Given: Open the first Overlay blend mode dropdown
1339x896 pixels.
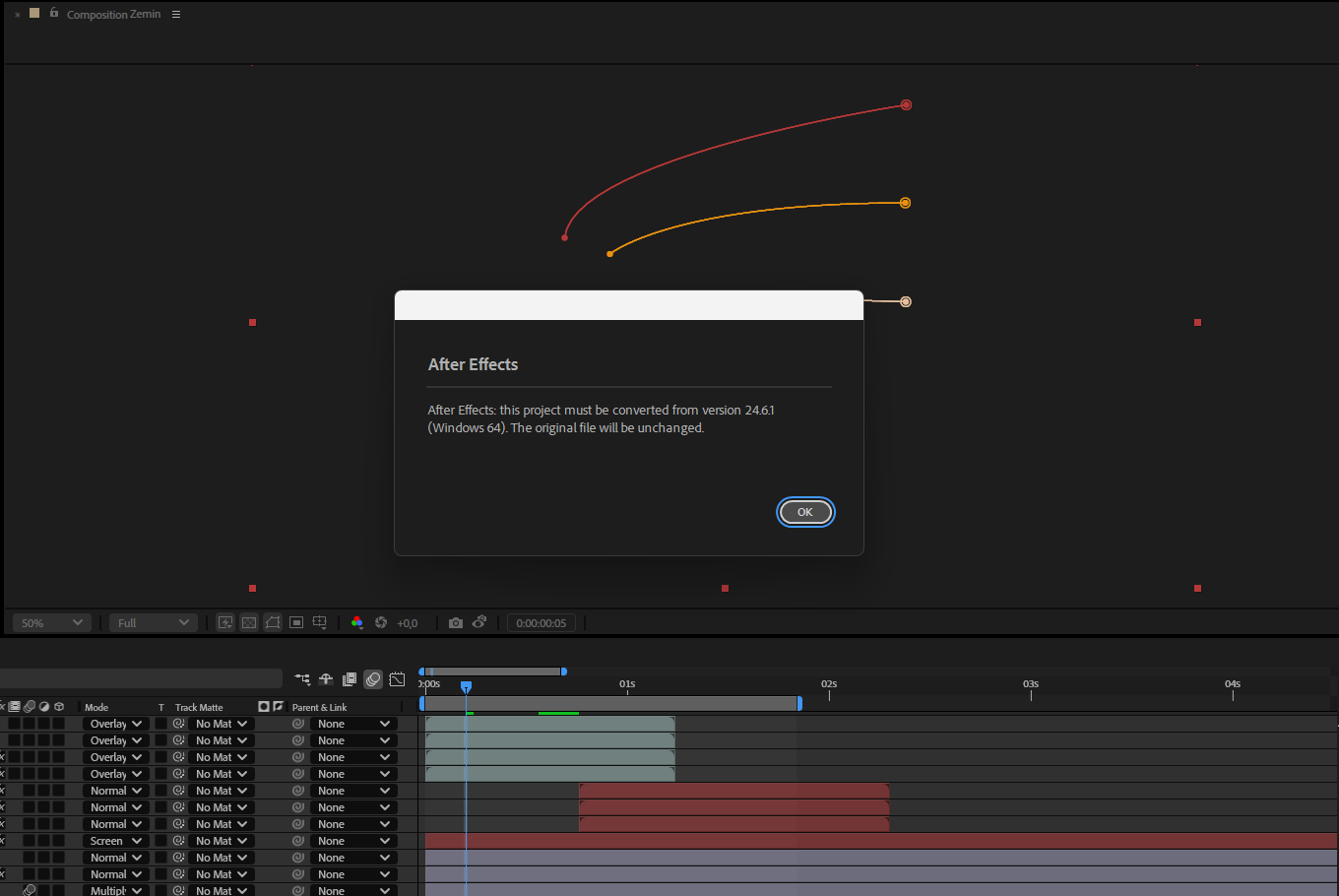Looking at the screenshot, I should tap(115, 724).
